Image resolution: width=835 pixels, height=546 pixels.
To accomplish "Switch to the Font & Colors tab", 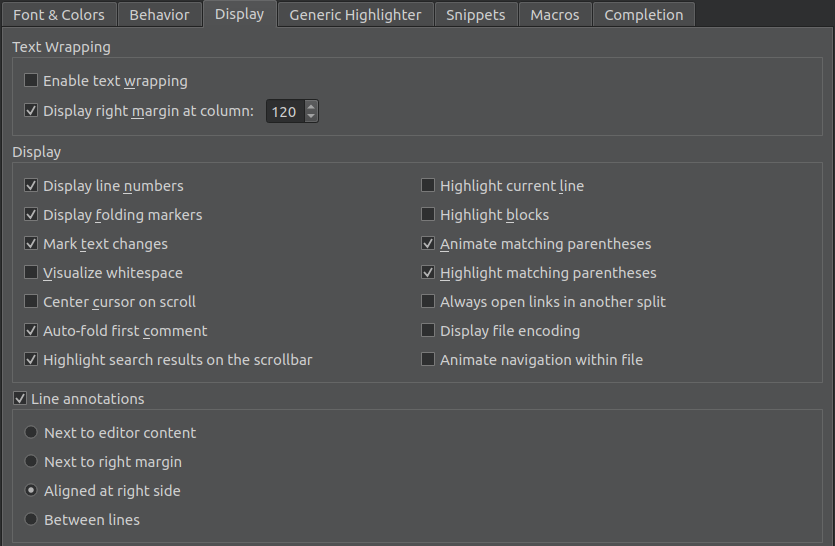I will (59, 15).
